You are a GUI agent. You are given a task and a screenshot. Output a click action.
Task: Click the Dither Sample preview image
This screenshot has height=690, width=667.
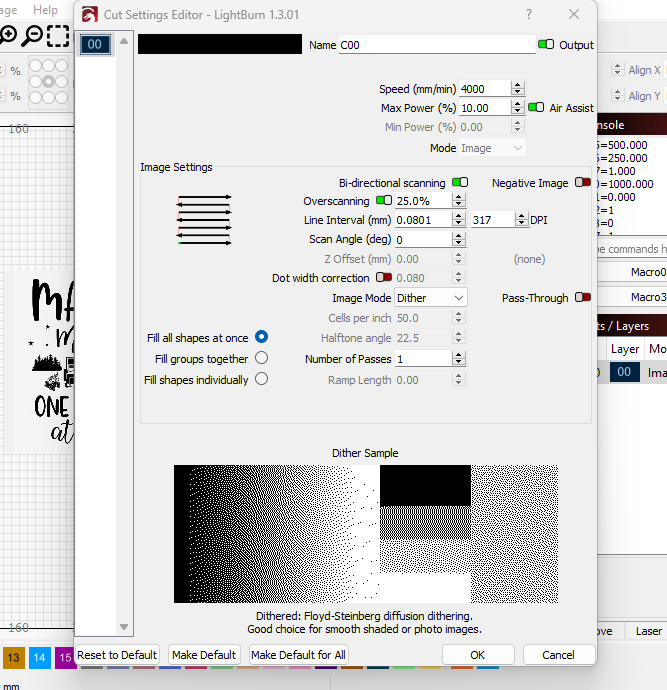(x=366, y=534)
